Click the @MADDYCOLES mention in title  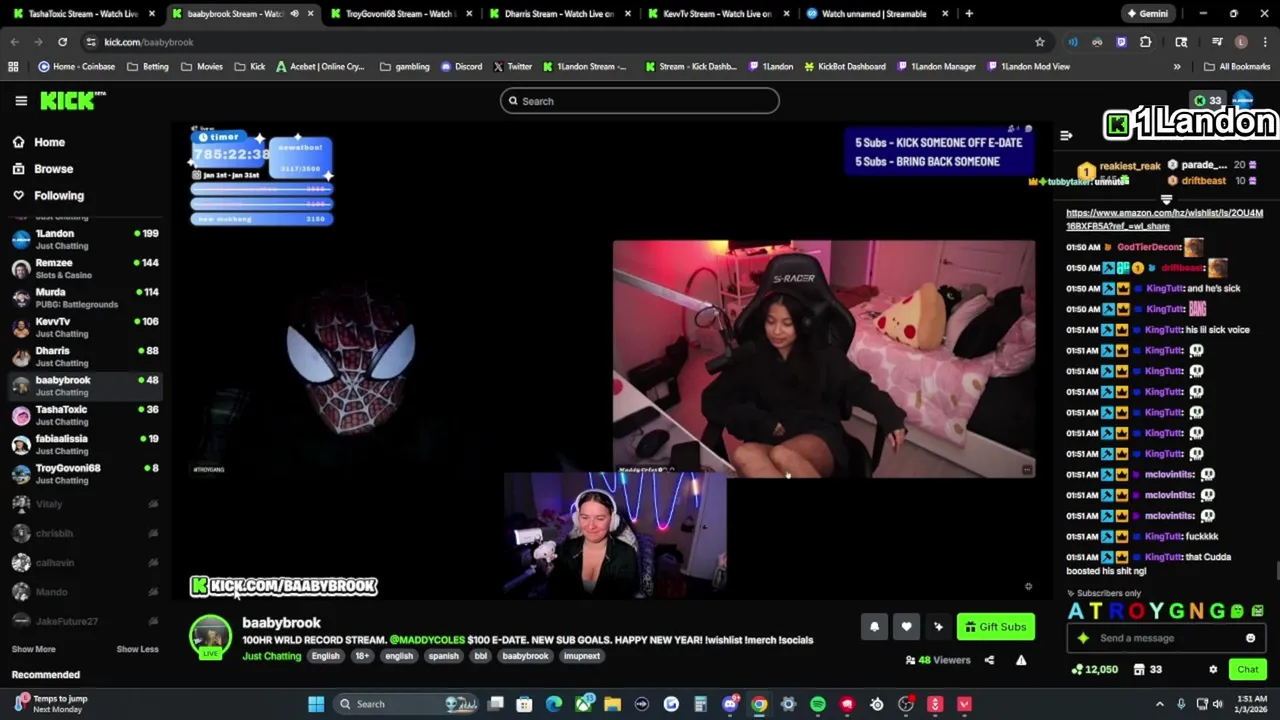tap(426, 640)
